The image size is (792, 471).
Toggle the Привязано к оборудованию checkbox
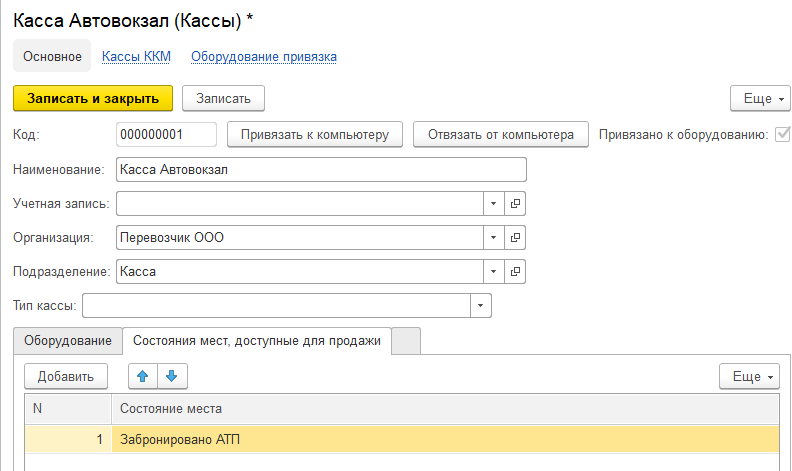pos(782,134)
